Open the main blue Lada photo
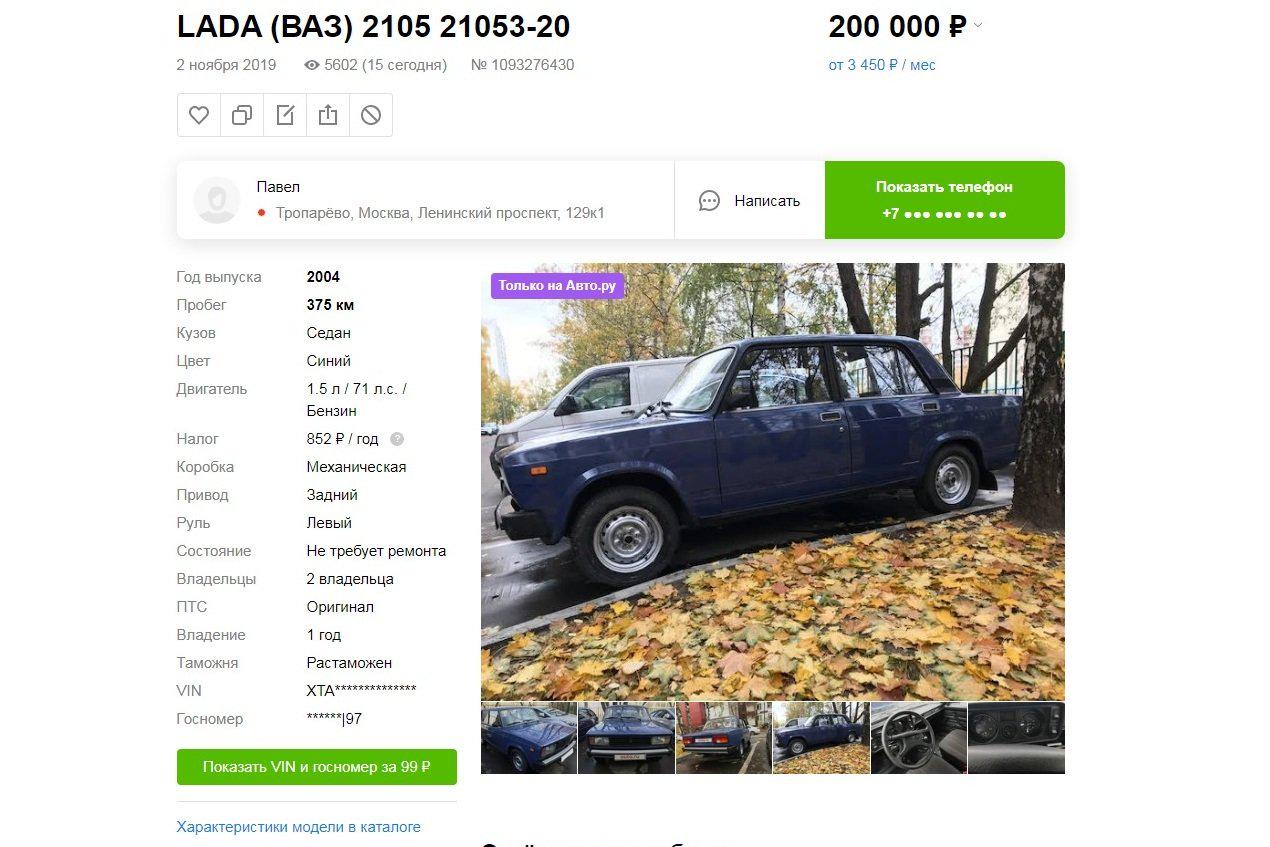 tap(773, 481)
